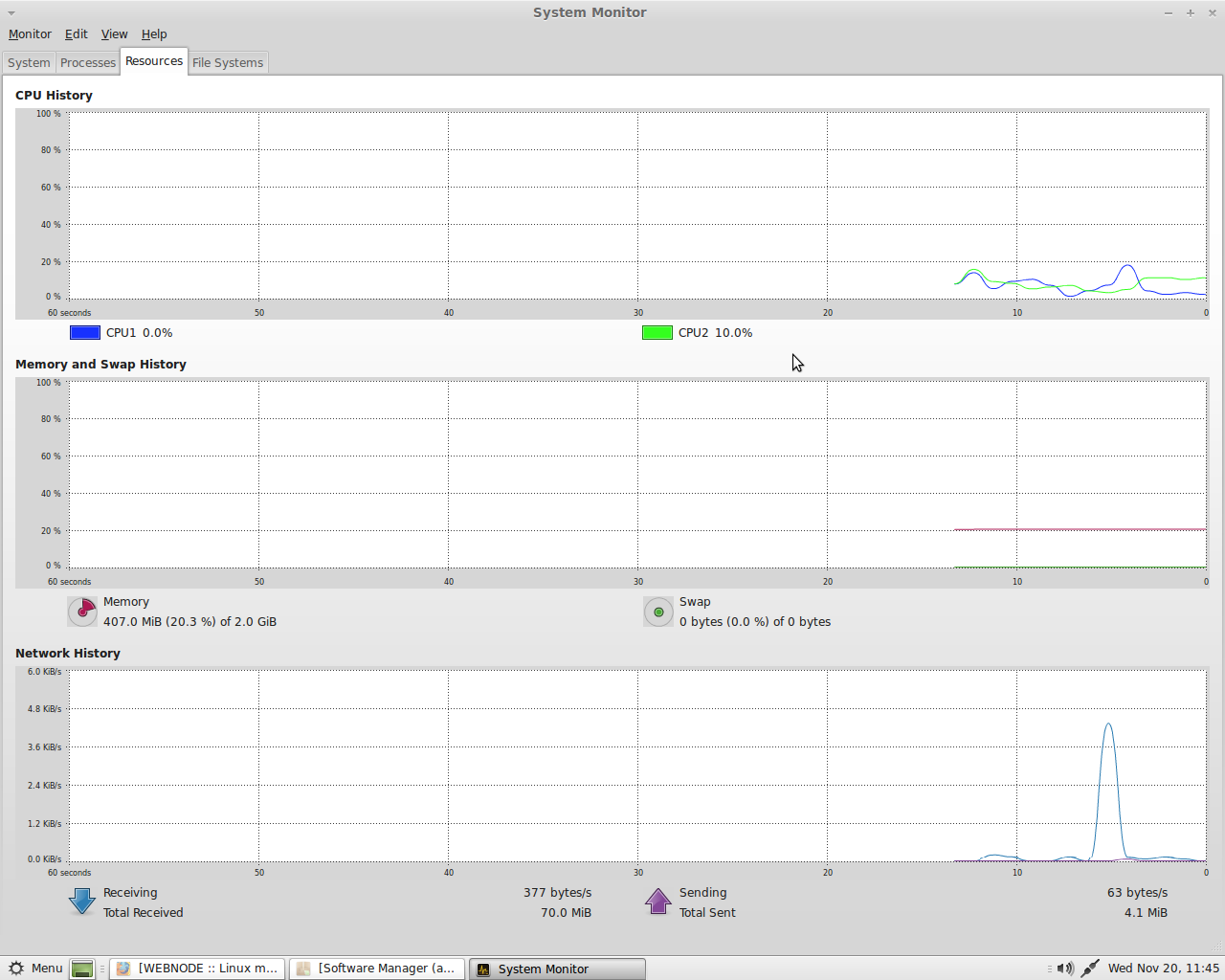This screenshot has height=980, width=1225.
Task: Click the CPU1 blue color swatch
Action: [x=85, y=333]
